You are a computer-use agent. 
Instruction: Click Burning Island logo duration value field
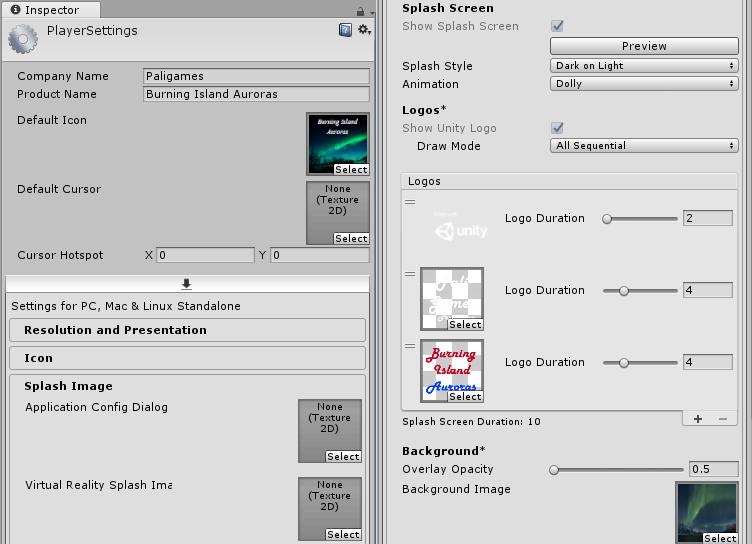[708, 362]
